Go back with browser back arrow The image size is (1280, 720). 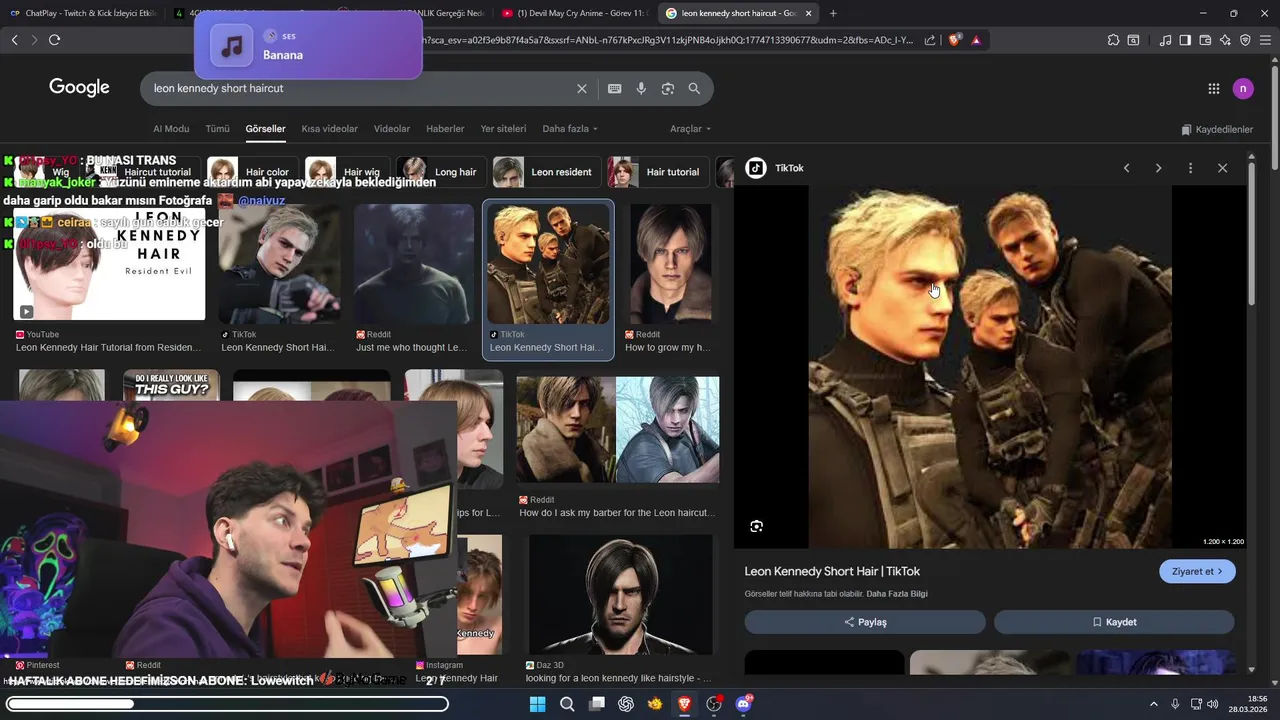click(14, 40)
